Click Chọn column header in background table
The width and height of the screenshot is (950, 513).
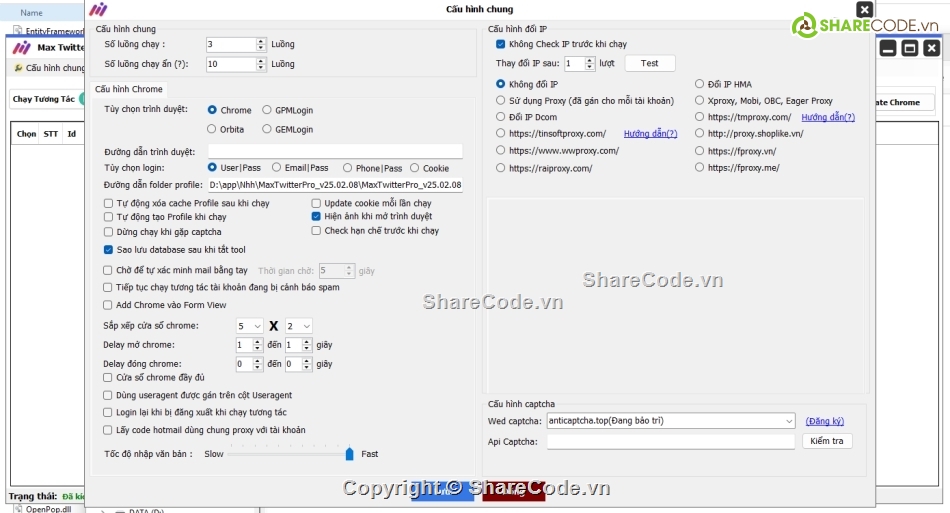(x=26, y=134)
